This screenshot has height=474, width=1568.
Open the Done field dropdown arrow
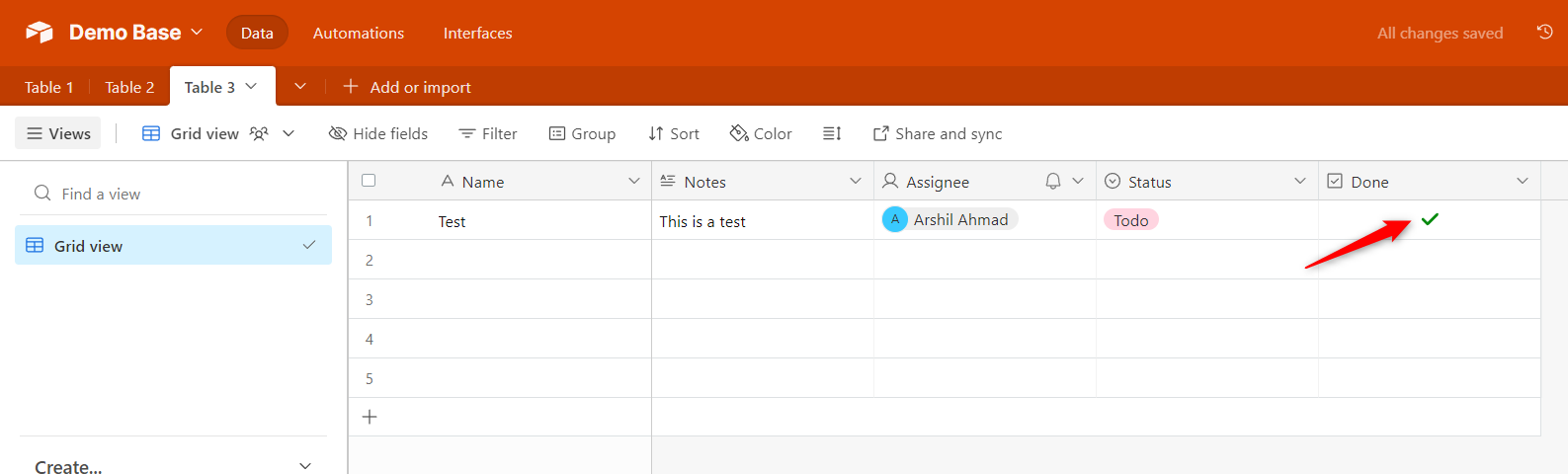[1523, 181]
